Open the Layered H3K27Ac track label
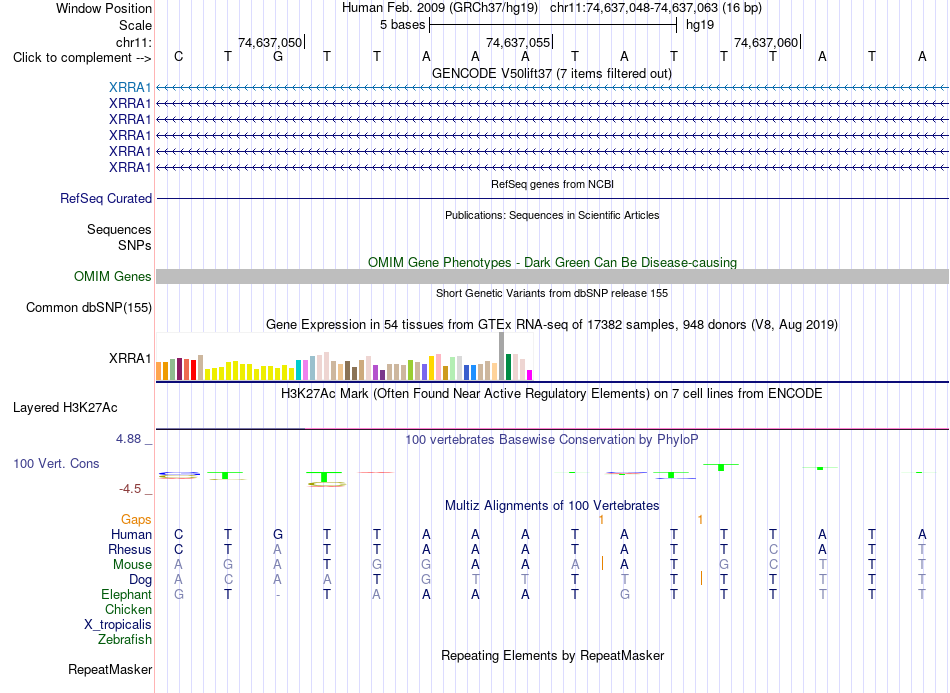The width and height of the screenshot is (950, 693). (x=65, y=408)
